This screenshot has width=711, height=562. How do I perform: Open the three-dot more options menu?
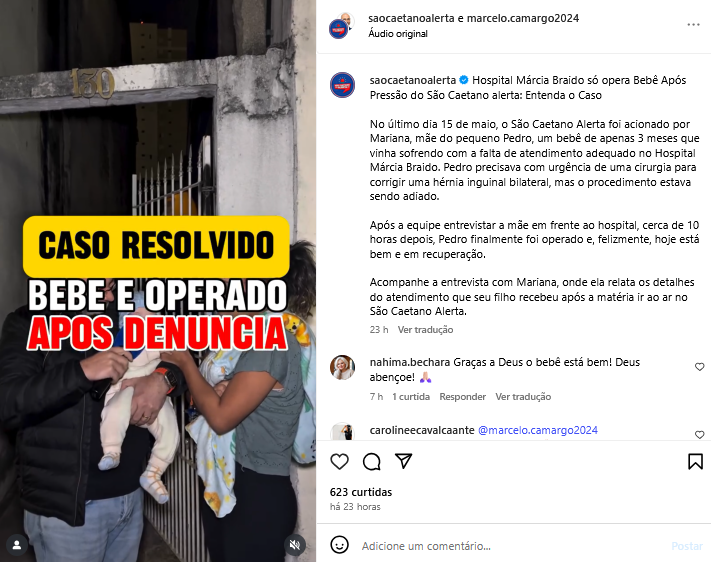point(693,24)
